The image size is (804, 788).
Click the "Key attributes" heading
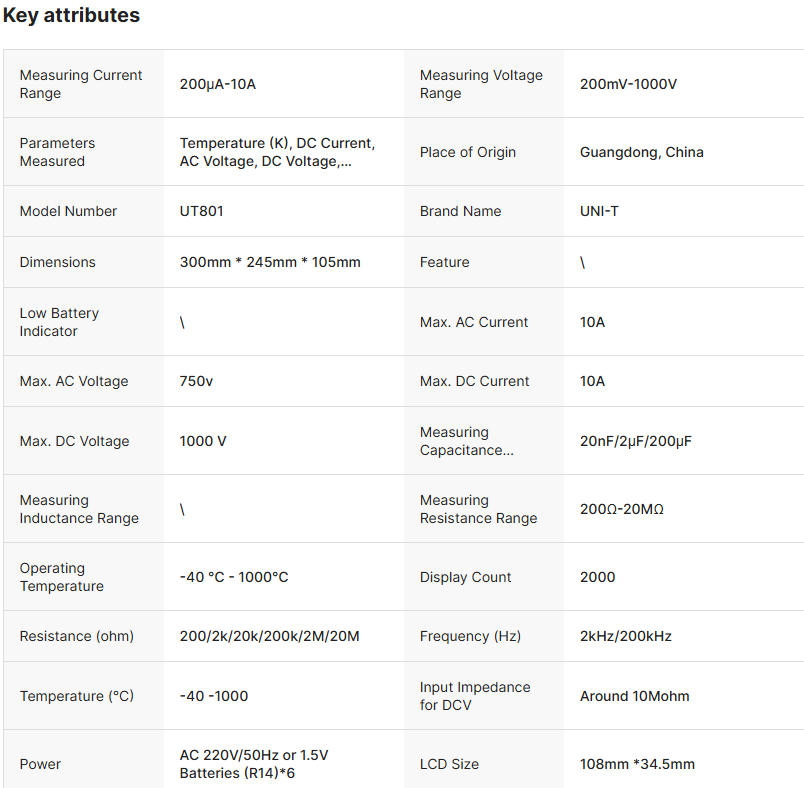(x=71, y=16)
